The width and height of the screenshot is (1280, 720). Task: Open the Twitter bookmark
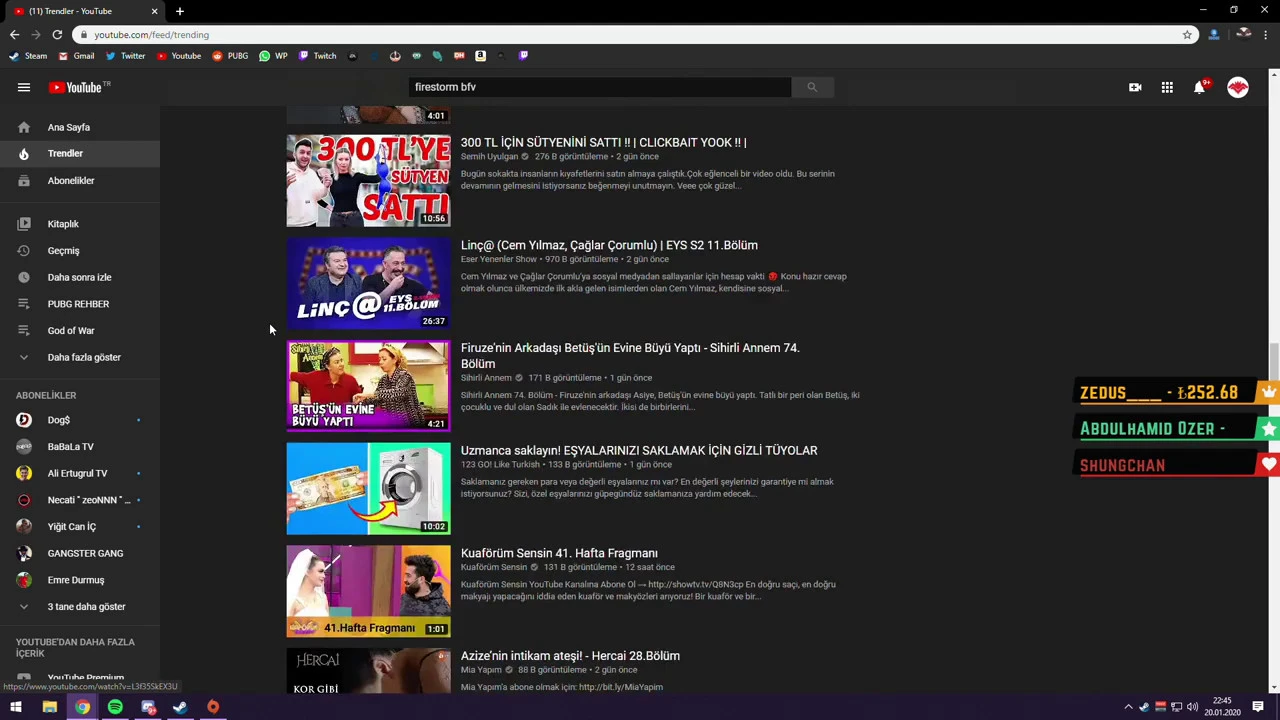pos(125,56)
